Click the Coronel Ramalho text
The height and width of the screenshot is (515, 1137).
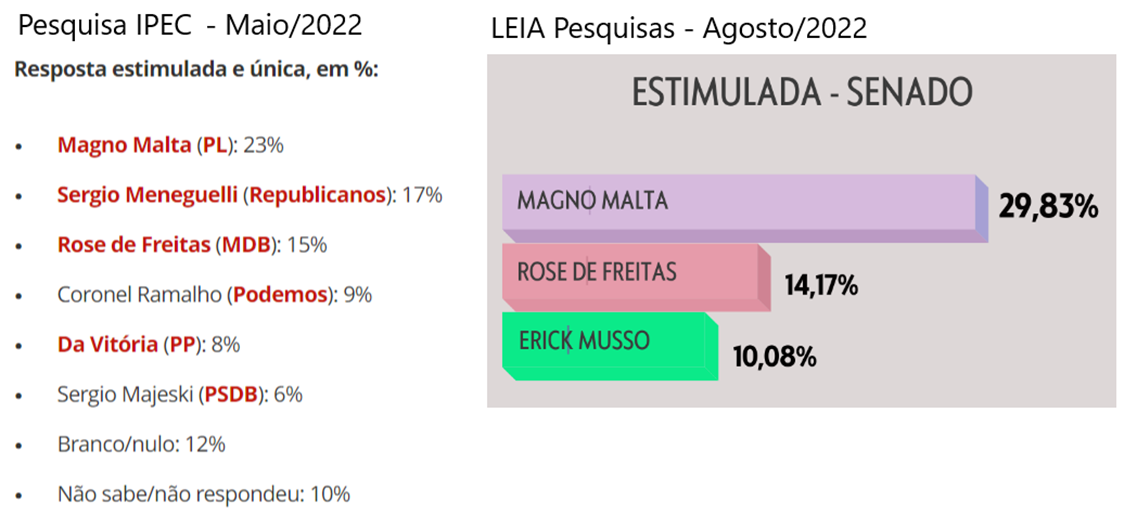coord(140,295)
